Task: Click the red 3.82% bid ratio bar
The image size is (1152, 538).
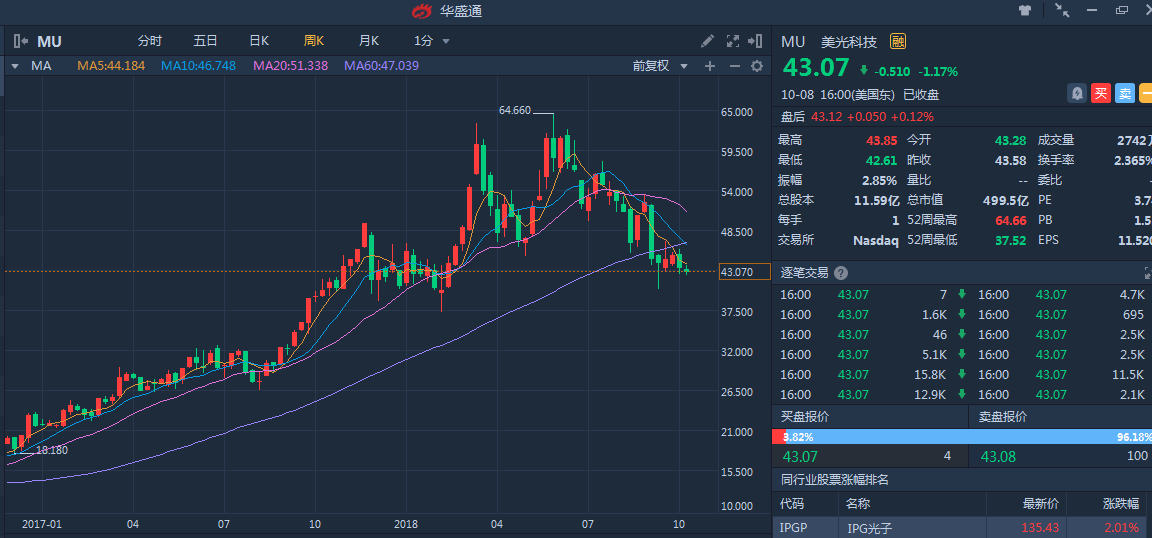Action: coord(779,437)
